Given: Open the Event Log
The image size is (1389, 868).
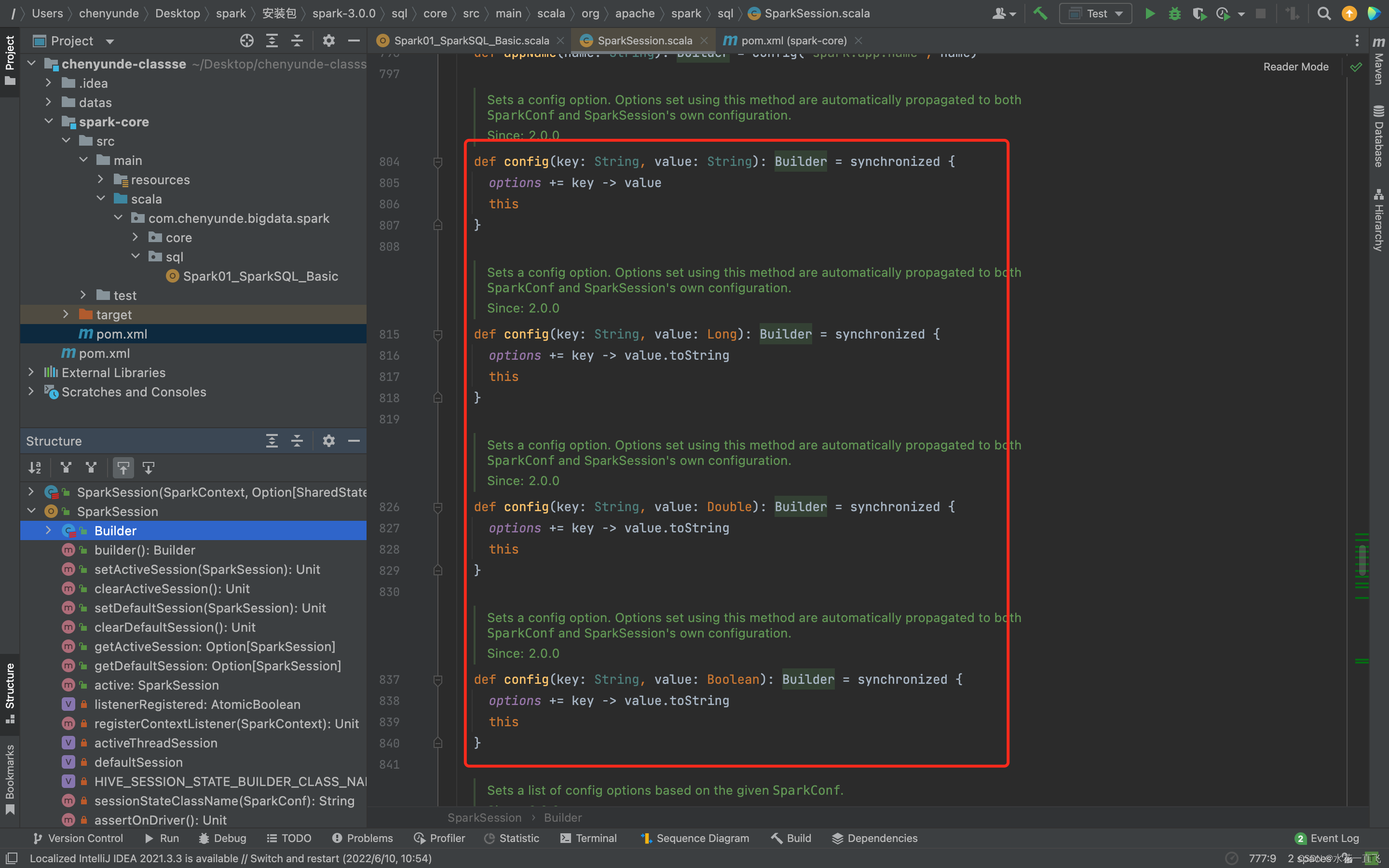Looking at the screenshot, I should coord(1327,838).
